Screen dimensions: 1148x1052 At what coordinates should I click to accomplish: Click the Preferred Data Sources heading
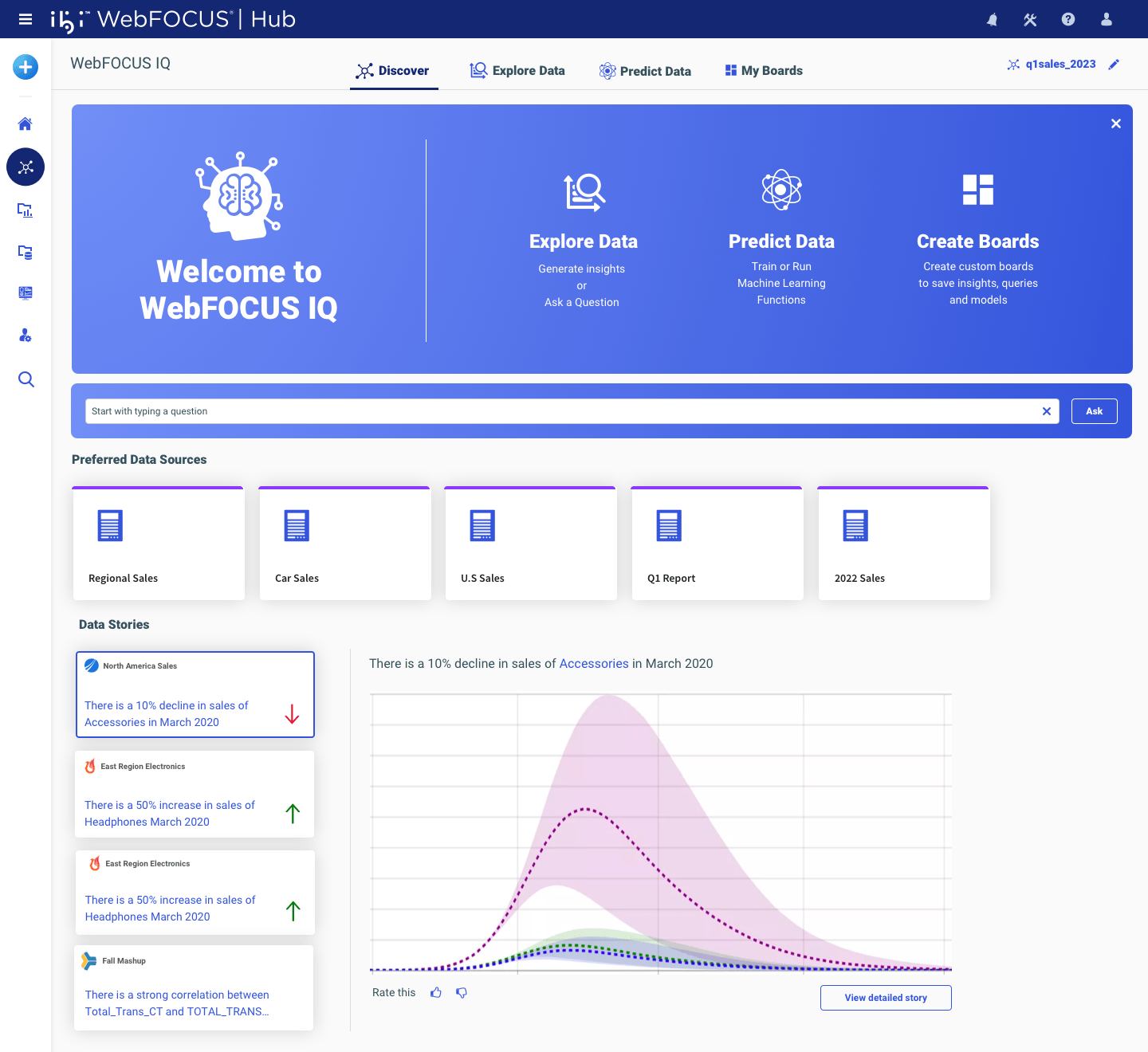click(x=139, y=460)
